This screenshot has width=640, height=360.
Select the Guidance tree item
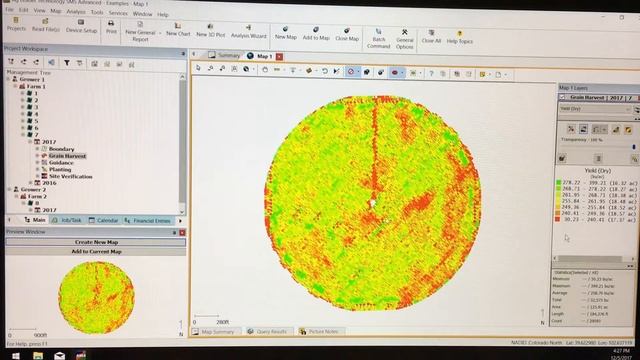click(x=61, y=162)
